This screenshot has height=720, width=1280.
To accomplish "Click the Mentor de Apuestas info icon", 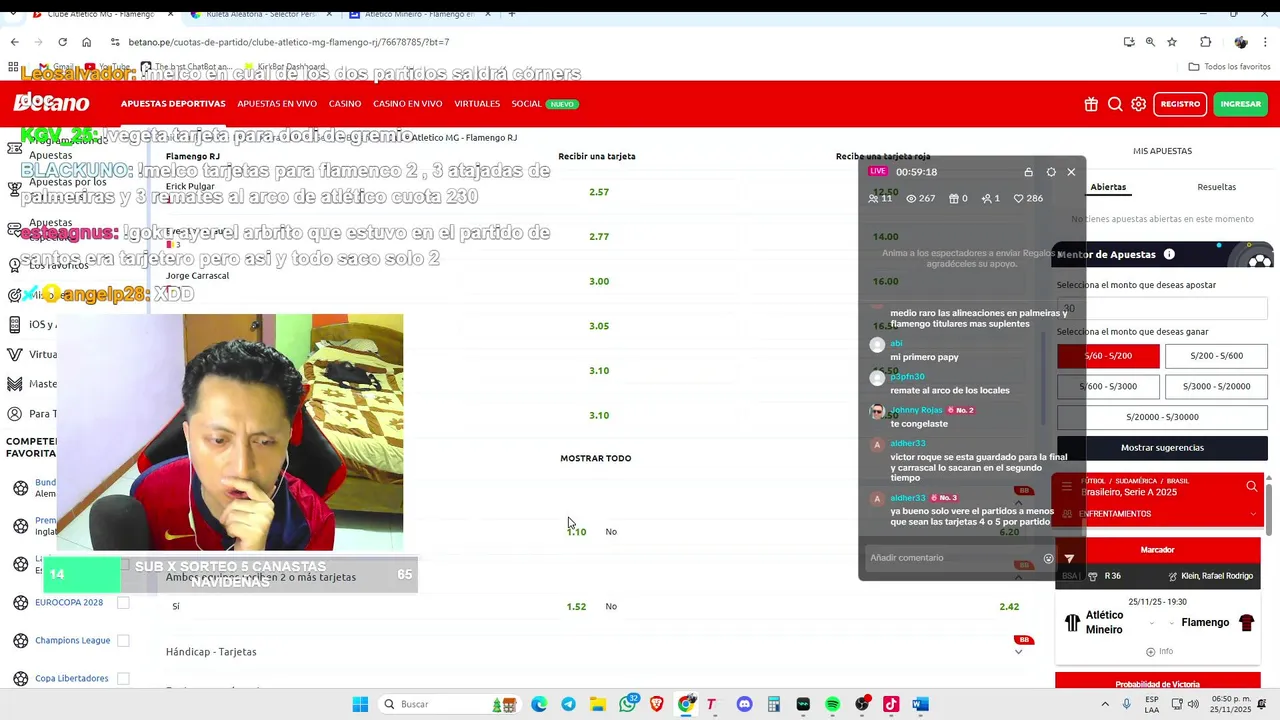I will pyautogui.click(x=1169, y=254).
